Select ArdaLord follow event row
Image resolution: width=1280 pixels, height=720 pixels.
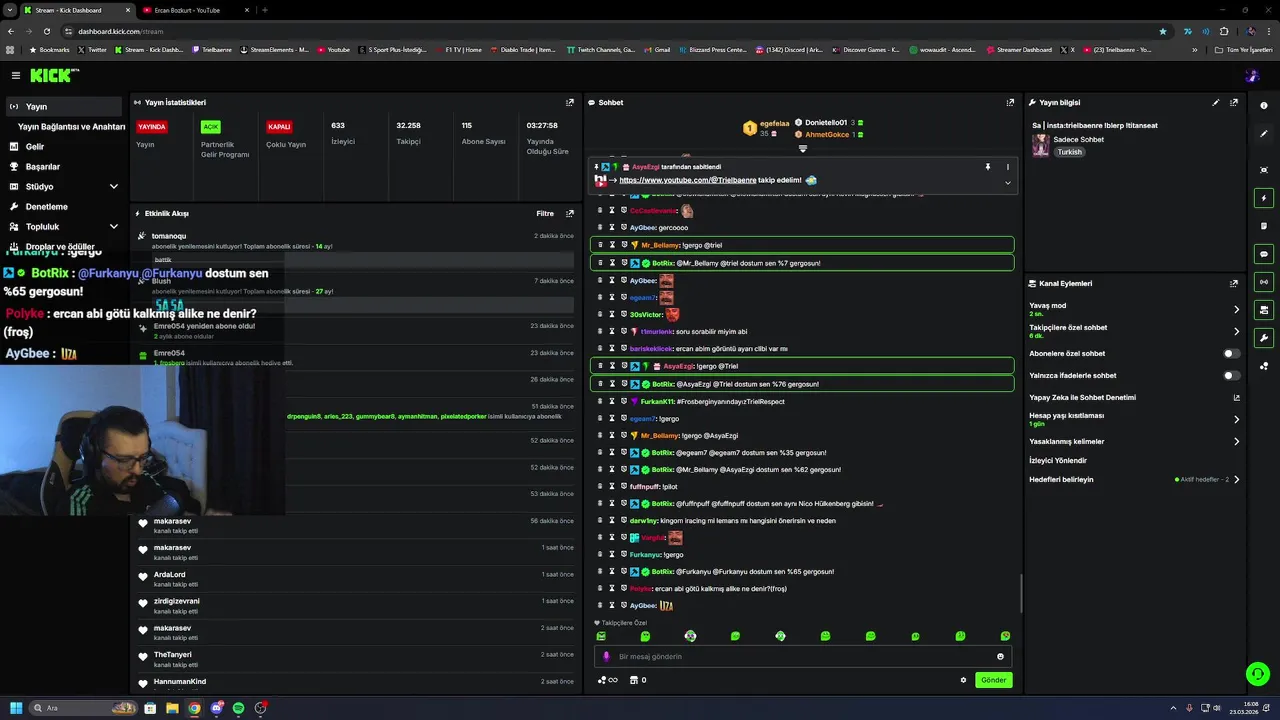click(x=356, y=579)
